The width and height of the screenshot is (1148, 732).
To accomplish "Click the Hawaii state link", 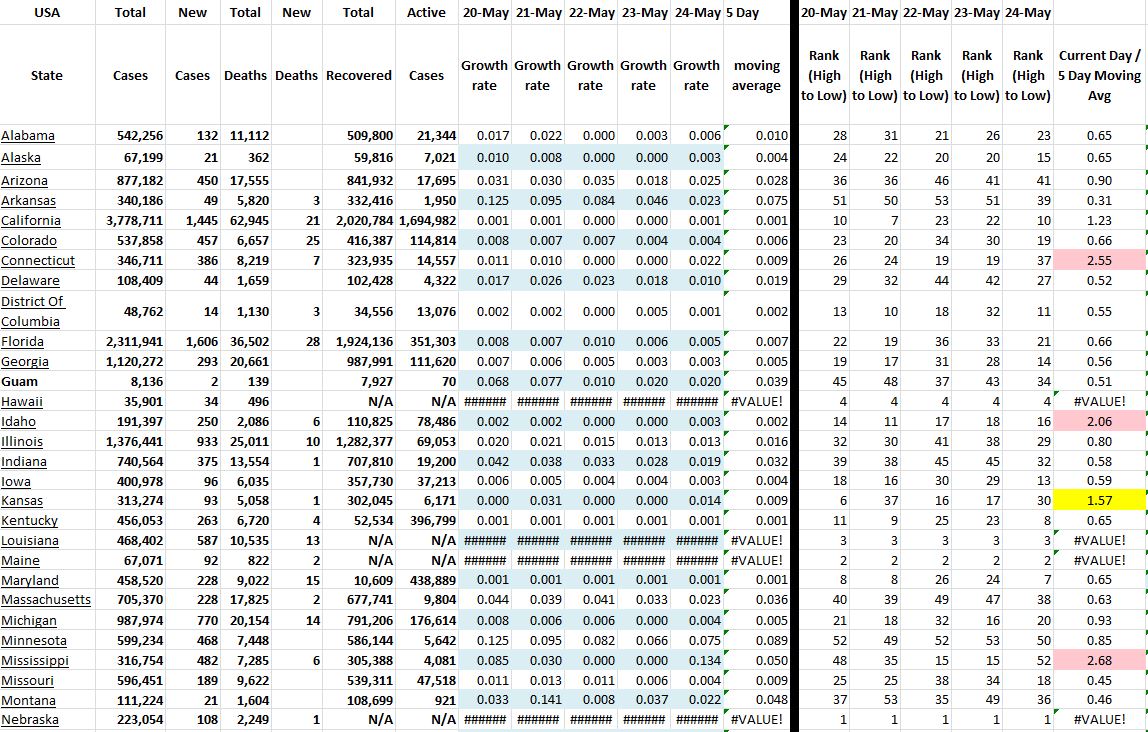I will click(23, 401).
